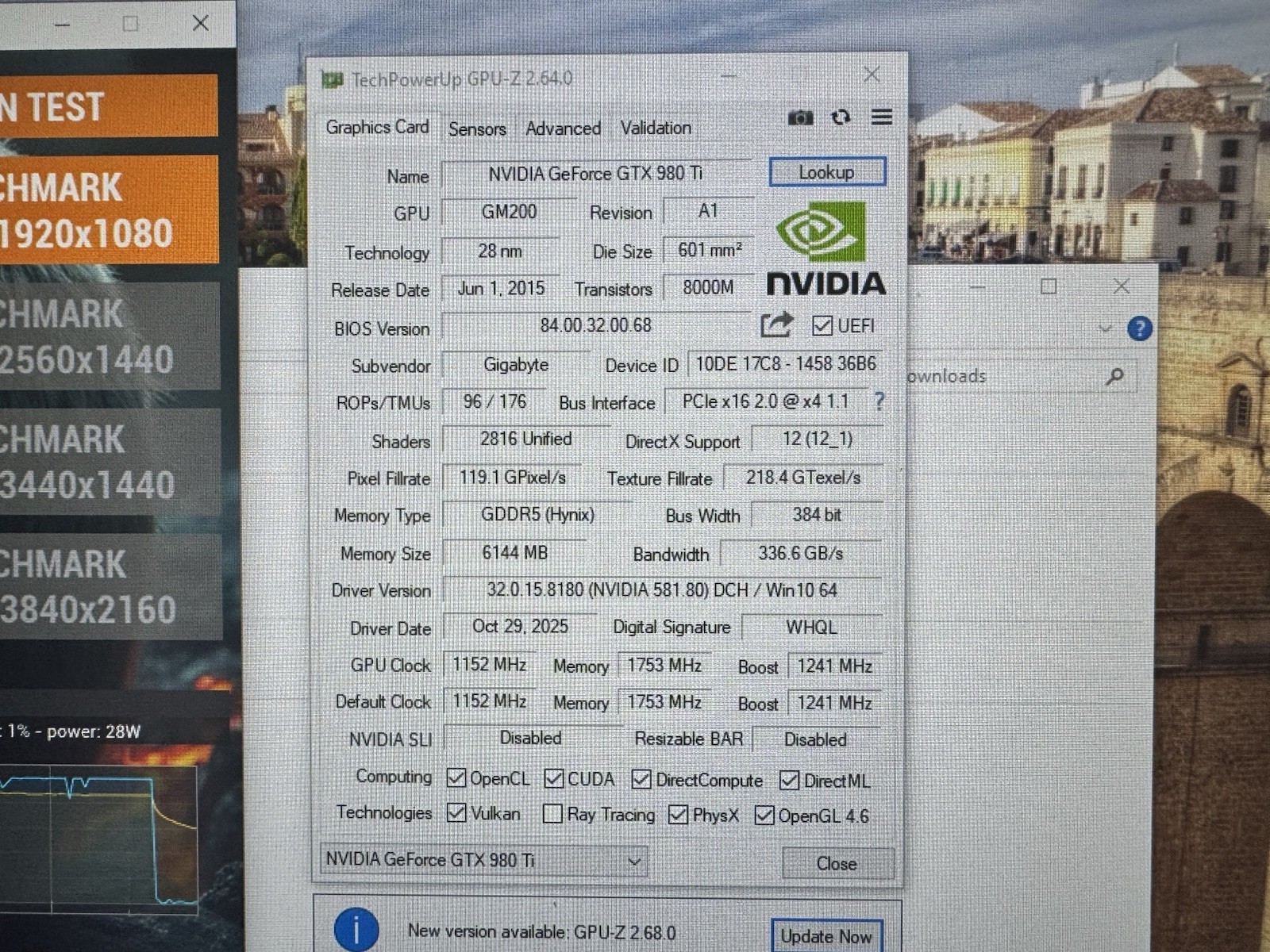
Task: Open the Validation tab
Action: 656,128
